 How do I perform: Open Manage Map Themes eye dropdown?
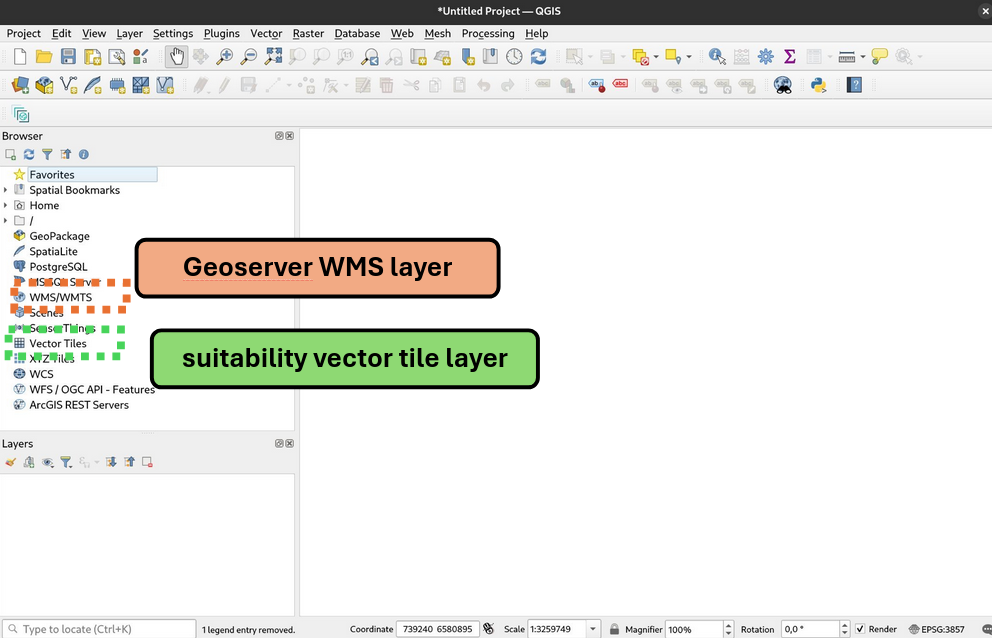tap(47, 462)
